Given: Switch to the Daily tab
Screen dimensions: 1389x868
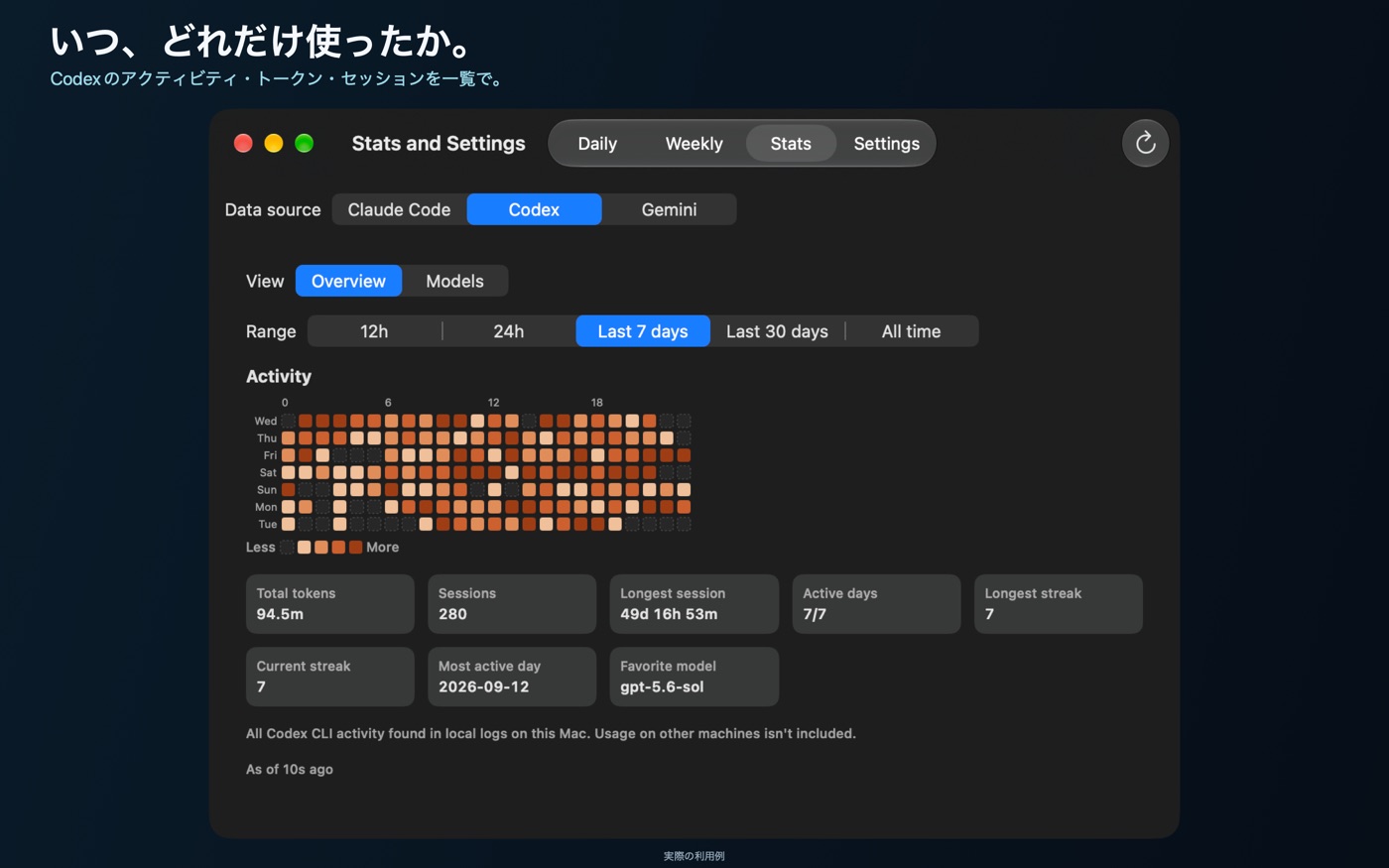Looking at the screenshot, I should [x=597, y=144].
